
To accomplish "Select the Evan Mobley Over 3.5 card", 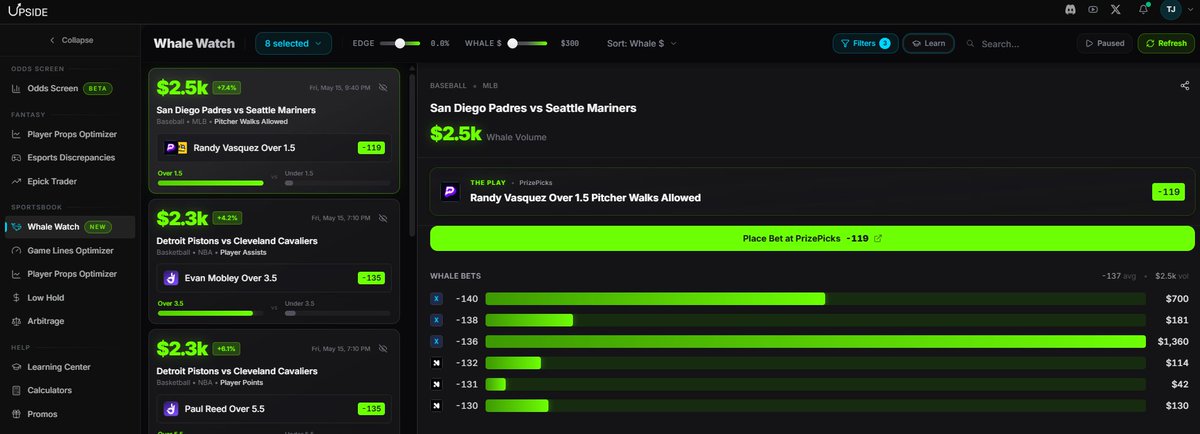I will point(274,278).
